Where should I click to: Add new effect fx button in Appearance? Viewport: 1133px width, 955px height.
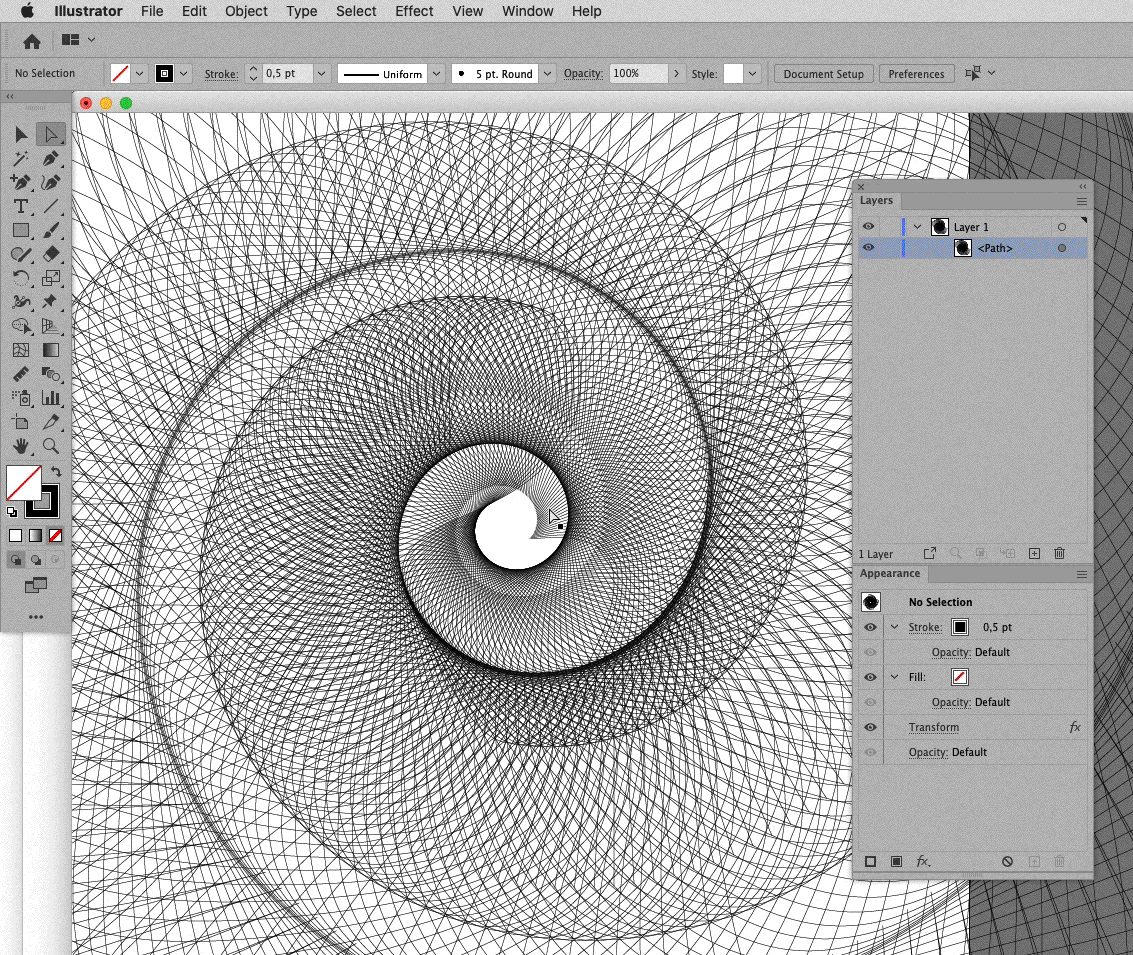coord(923,861)
